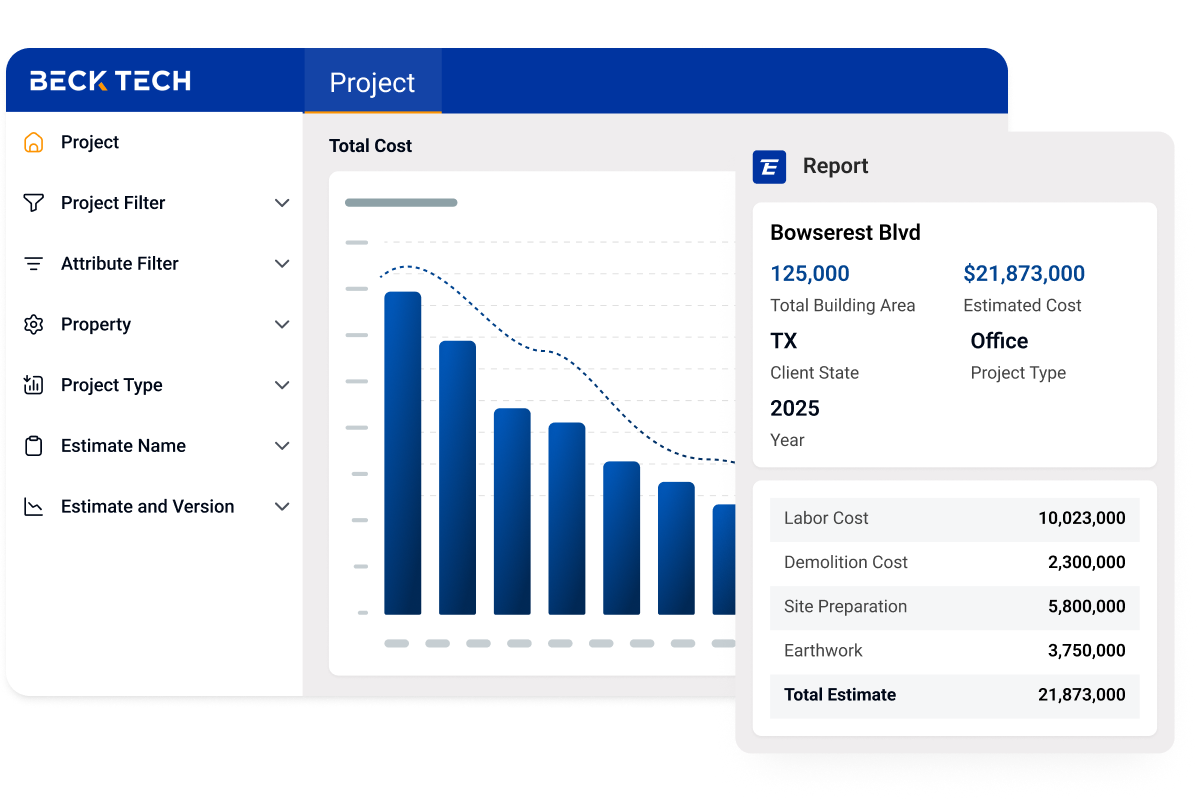Click the Report panel E logo icon
Viewport: 1200px width, 800px height.
pos(769,167)
